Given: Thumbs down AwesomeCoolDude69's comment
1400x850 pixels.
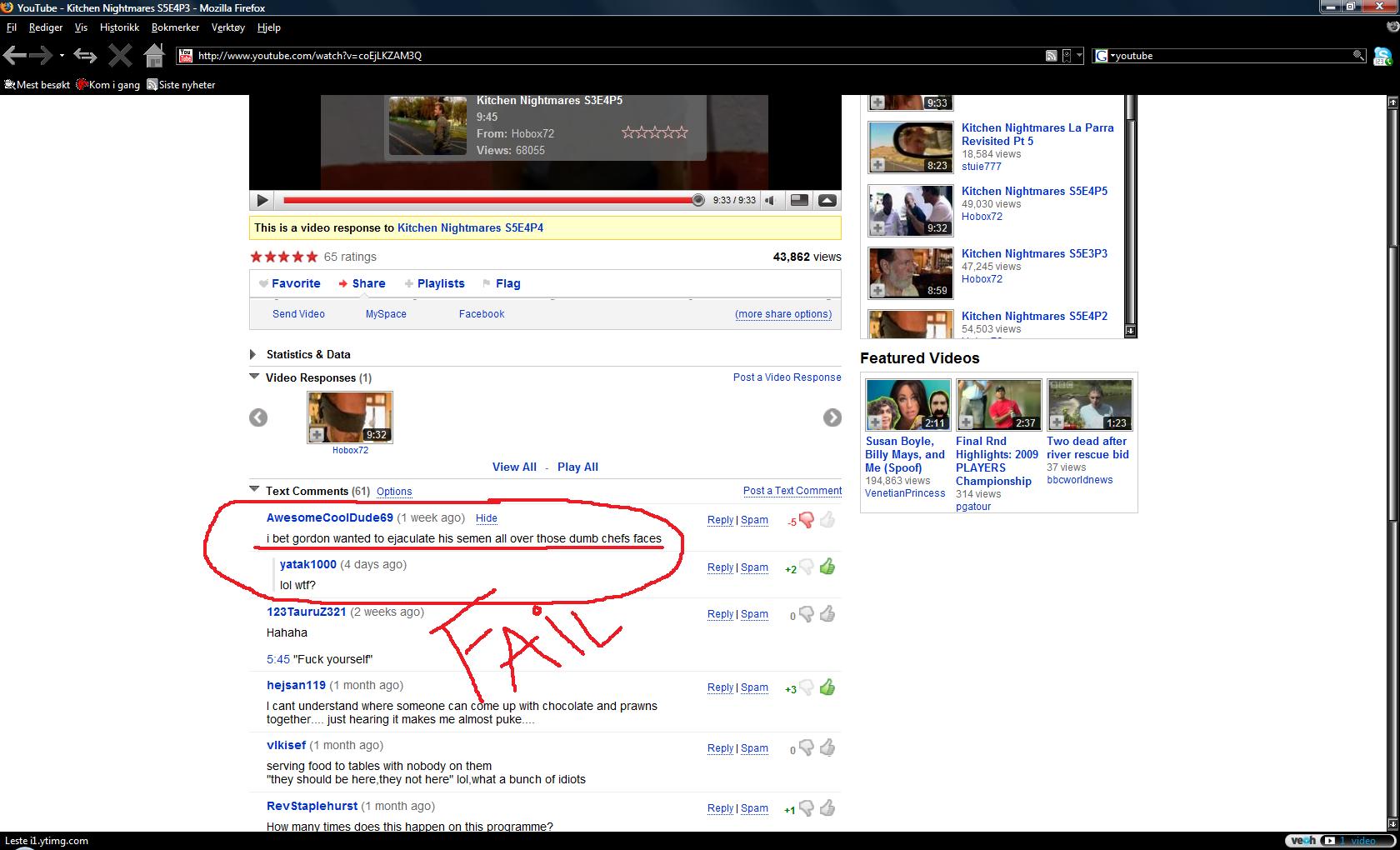Looking at the screenshot, I should (x=806, y=520).
